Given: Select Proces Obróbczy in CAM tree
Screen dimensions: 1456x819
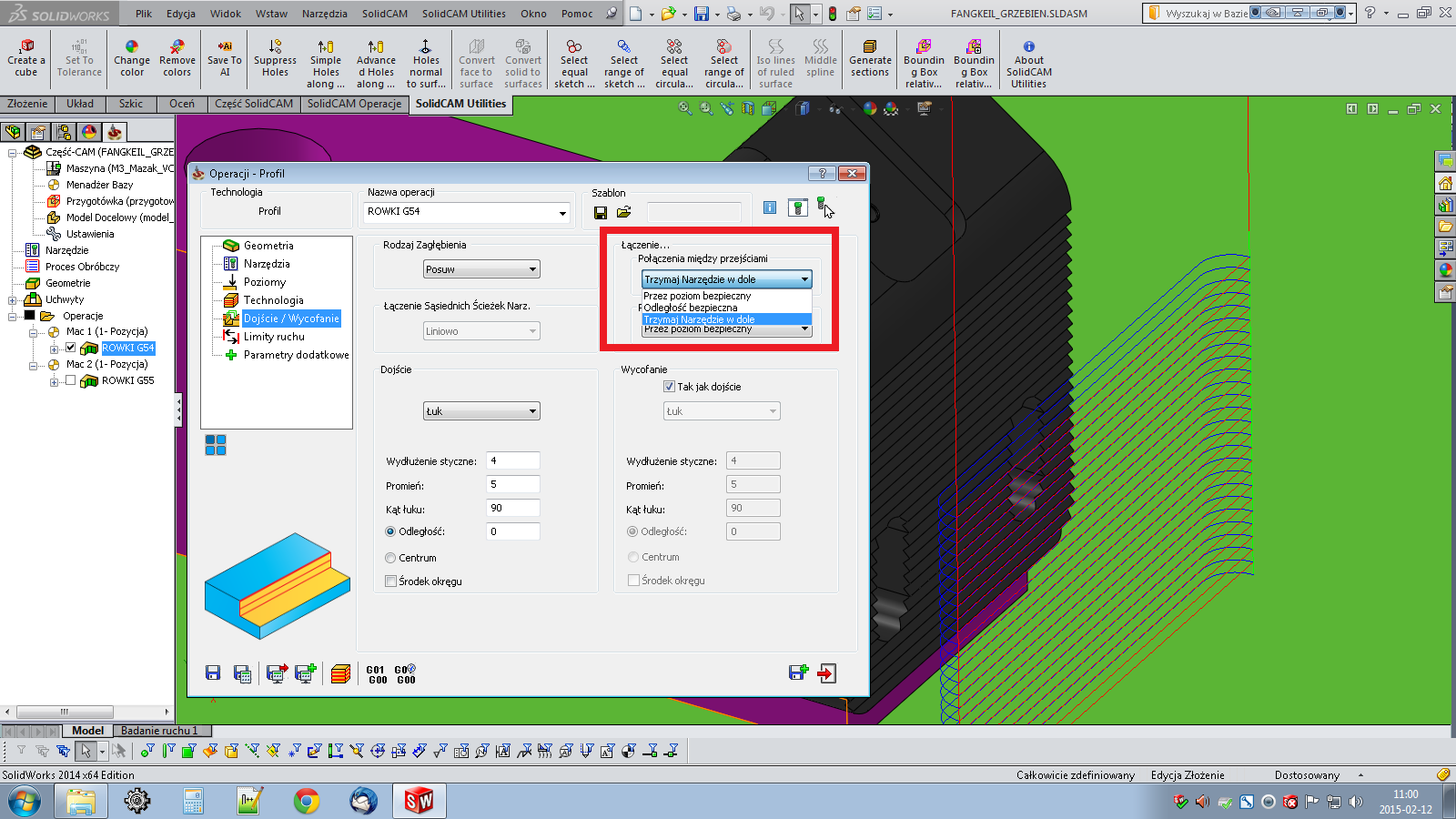Looking at the screenshot, I should click(x=82, y=267).
